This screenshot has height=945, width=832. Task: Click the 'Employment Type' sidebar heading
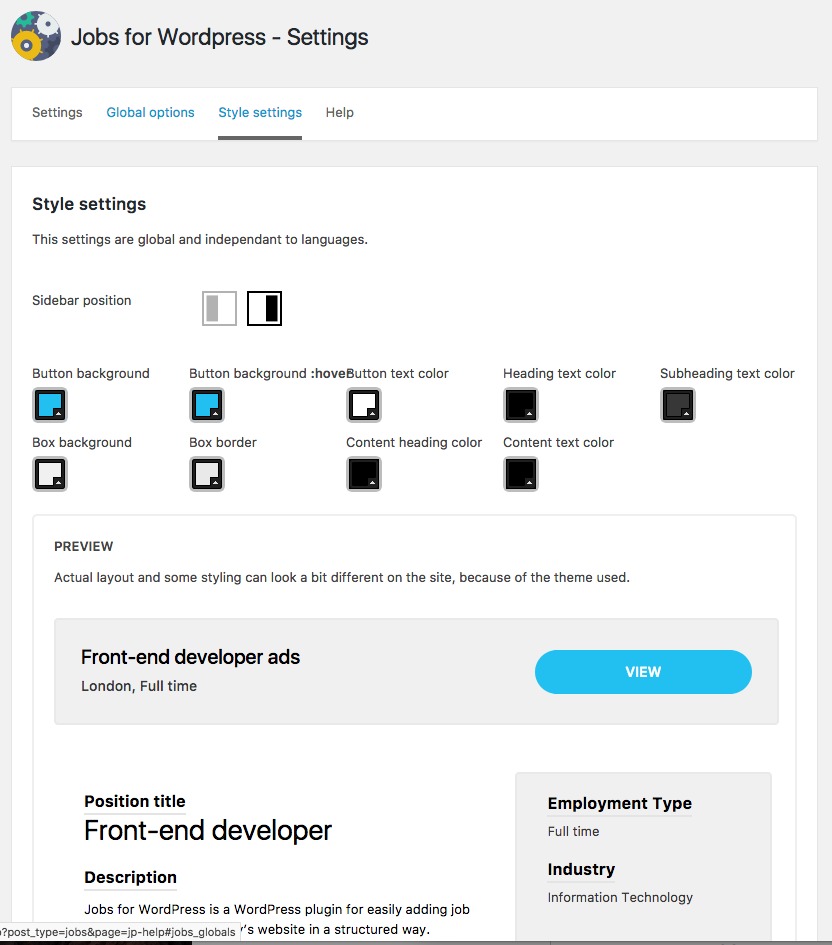coord(619,803)
